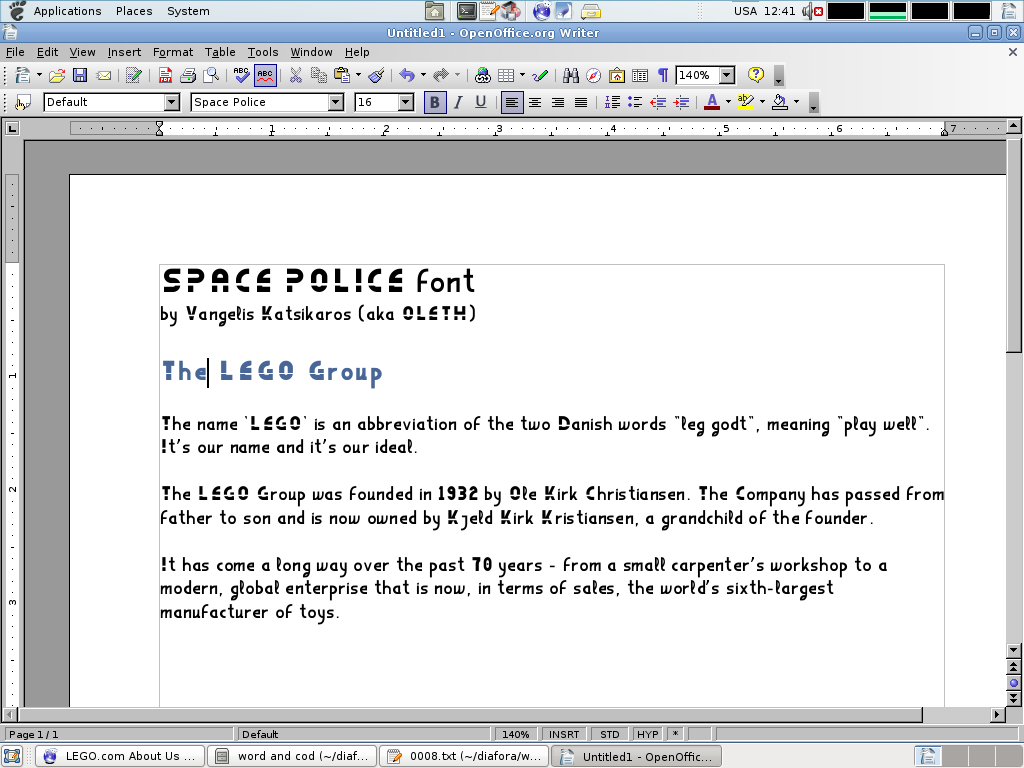
Task: Justify the paragraph
Action: pyautogui.click(x=581, y=103)
